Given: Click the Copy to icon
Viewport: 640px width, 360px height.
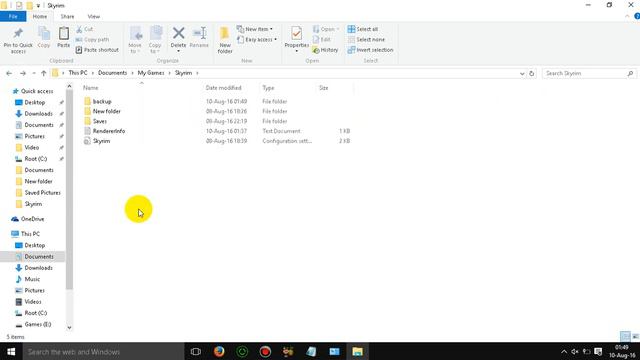Looking at the screenshot, I should (x=155, y=40).
